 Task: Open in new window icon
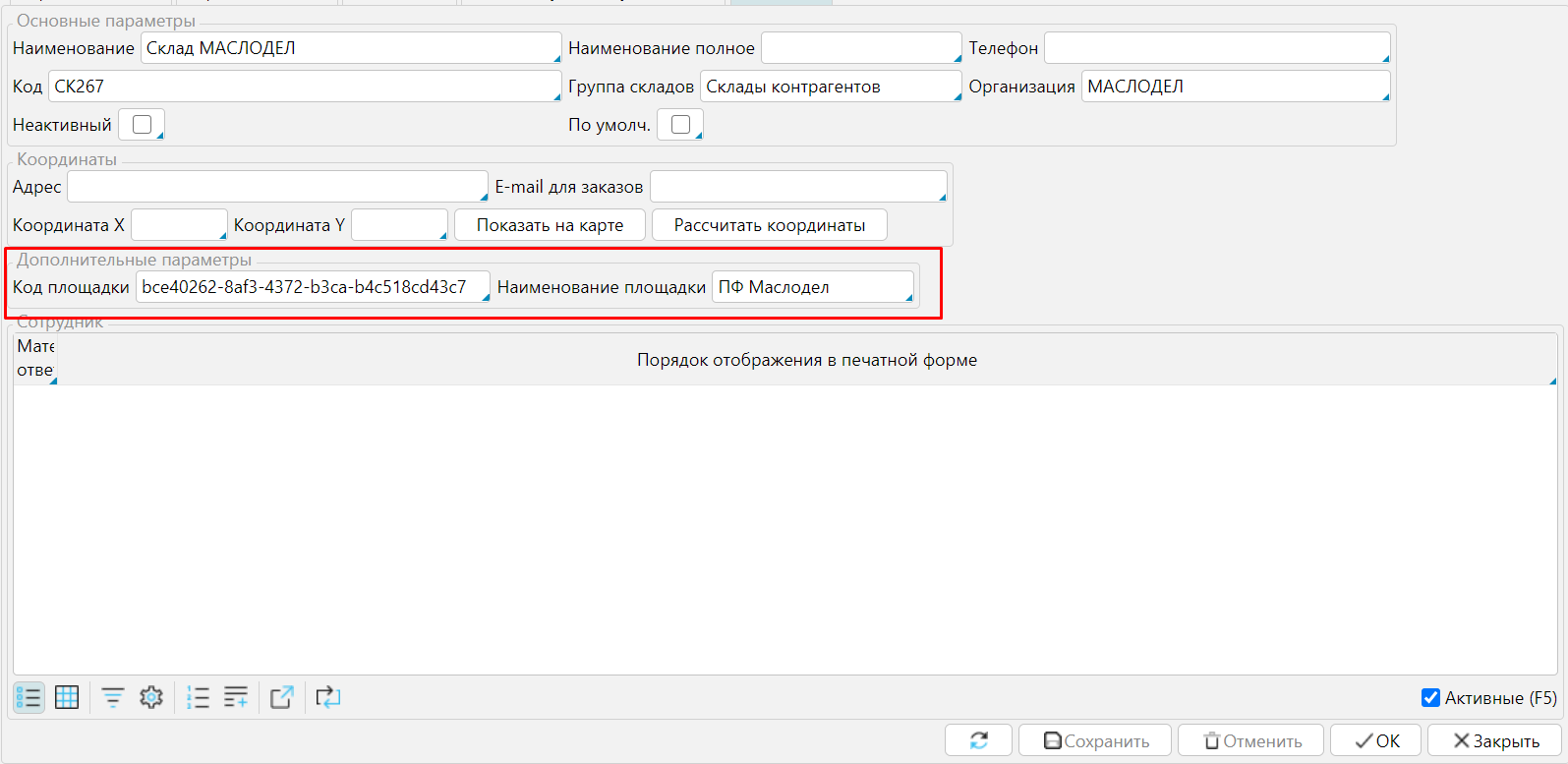coord(282,698)
